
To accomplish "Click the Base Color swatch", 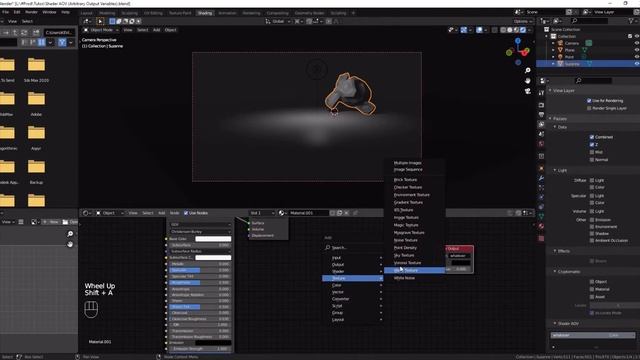I will pyautogui.click(x=213, y=239).
